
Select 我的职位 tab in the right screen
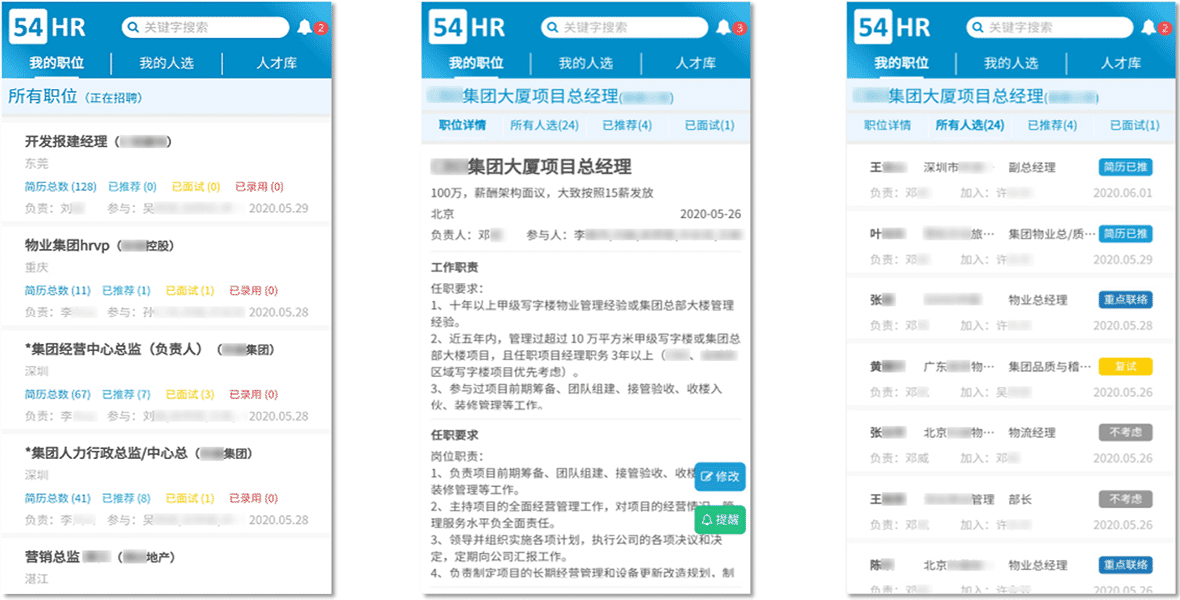click(901, 63)
